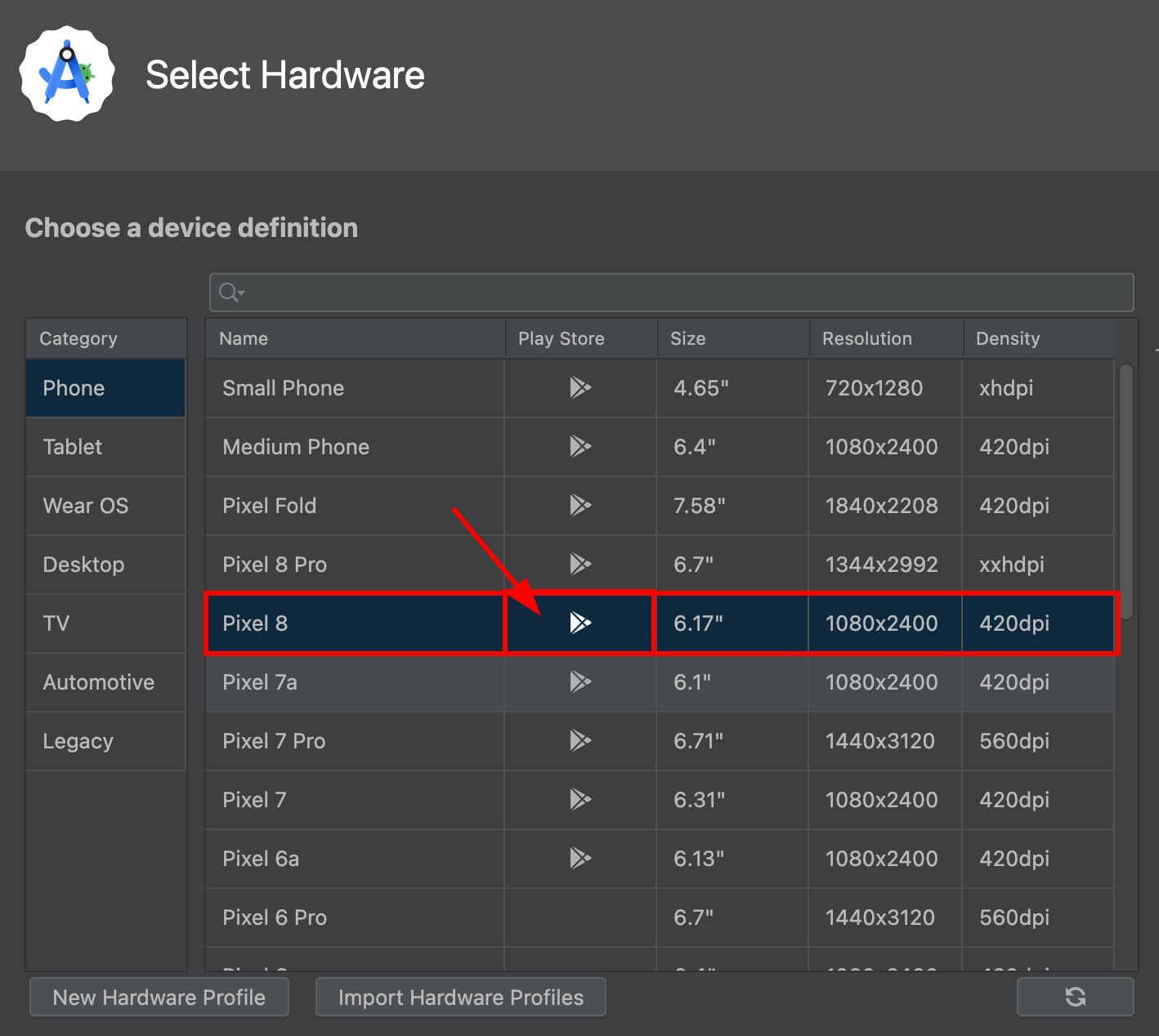Screen dimensions: 1159x1036
Task: Click the Play Store icon for Small Phone
Action: [x=580, y=388]
